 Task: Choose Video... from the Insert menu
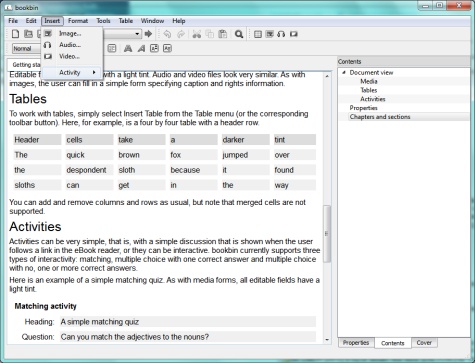(72, 56)
